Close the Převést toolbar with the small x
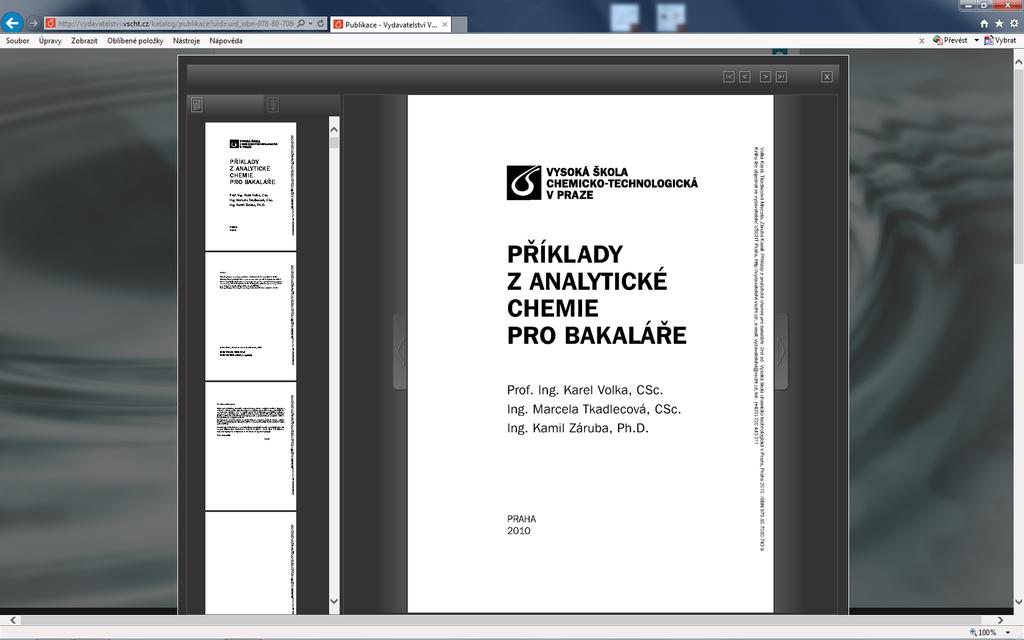Viewport: 1024px width, 640px height. (921, 40)
